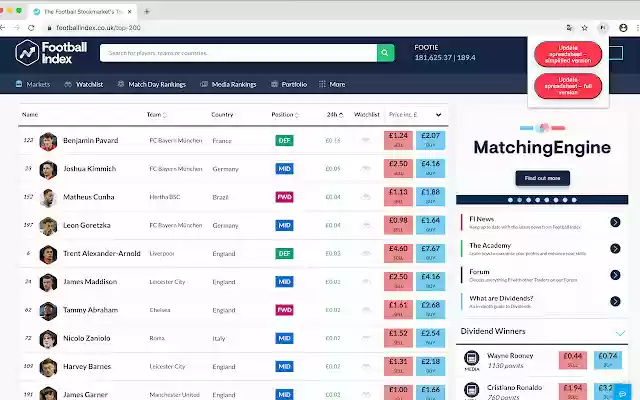640x400 pixels.
Task: Open the Football Index extension icon
Action: [602, 28]
